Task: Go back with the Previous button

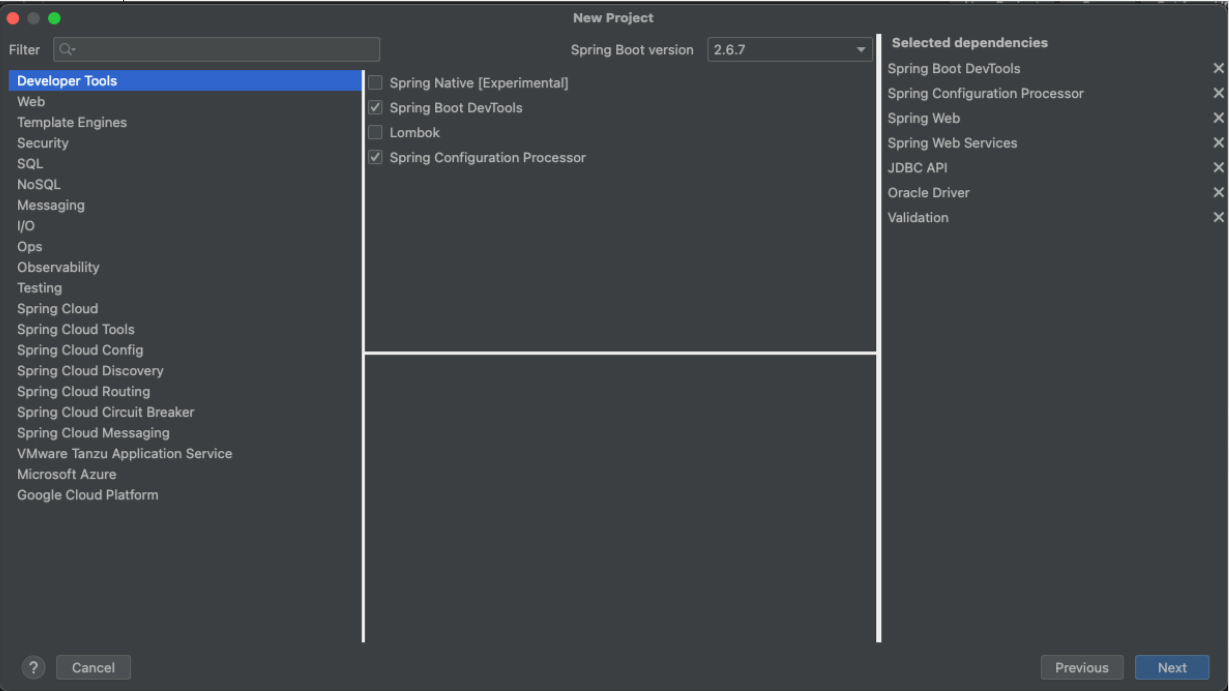Action: tap(1084, 667)
